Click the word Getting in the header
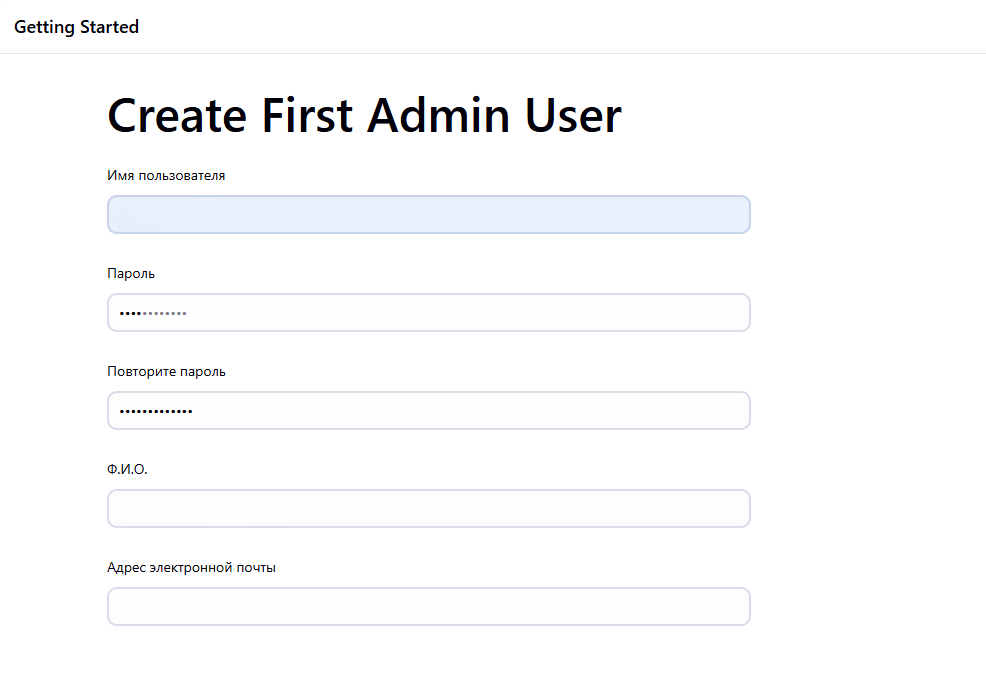This screenshot has height=684, width=986. point(43,27)
